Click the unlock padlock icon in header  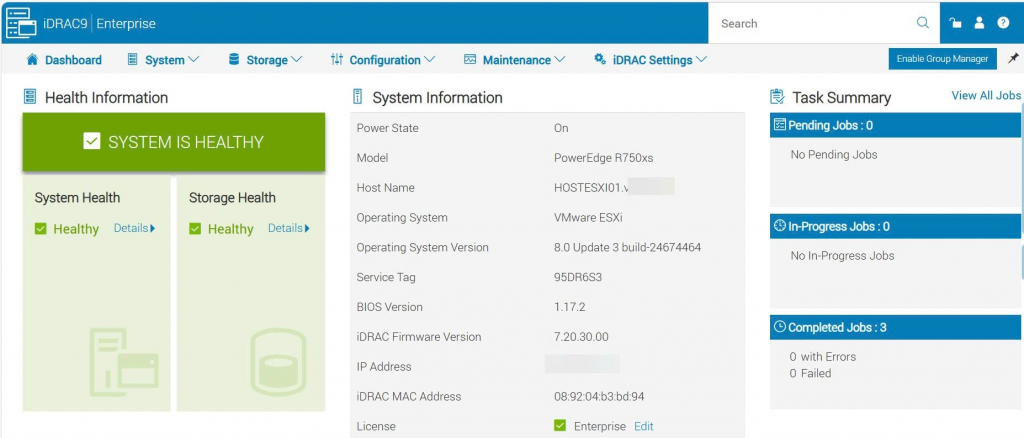955,23
